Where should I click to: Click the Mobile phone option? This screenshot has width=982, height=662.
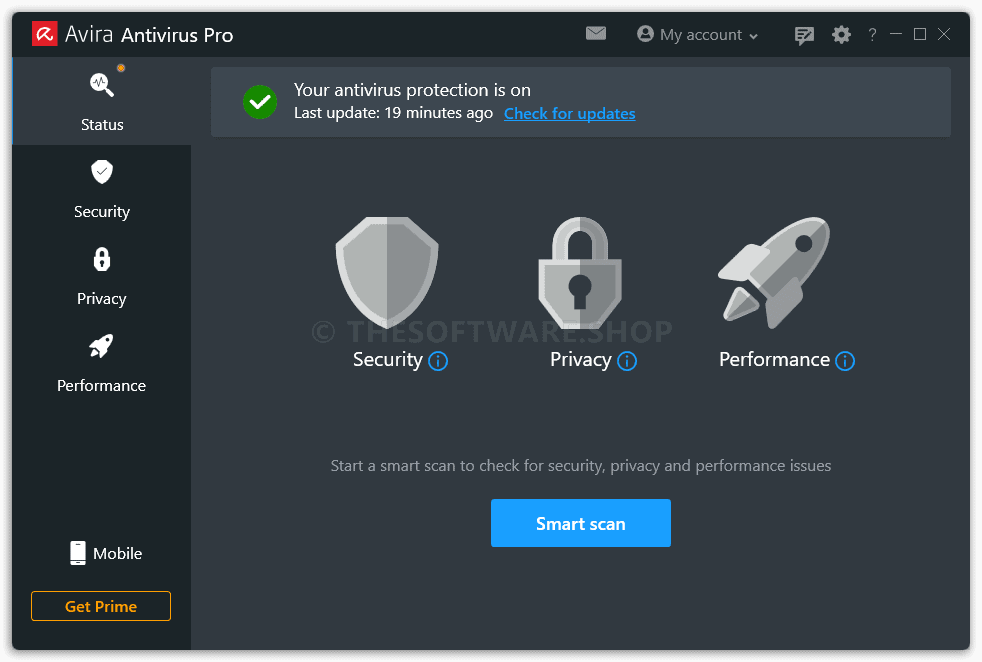click(x=106, y=553)
